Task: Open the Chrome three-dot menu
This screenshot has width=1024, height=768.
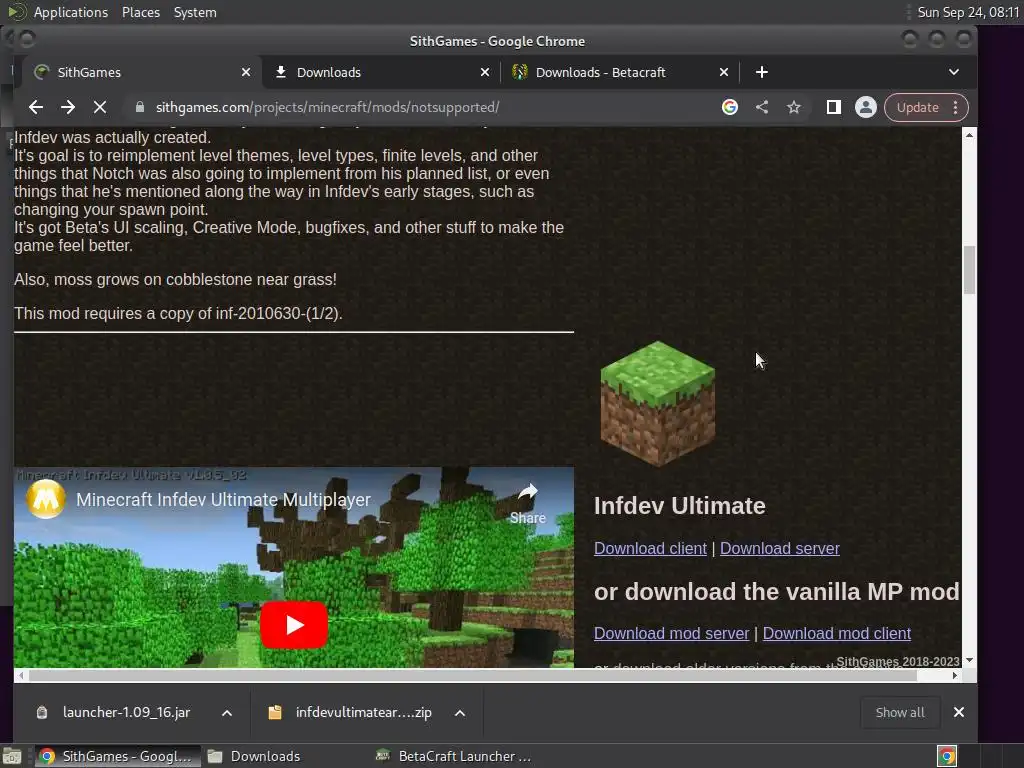Action: click(x=955, y=107)
